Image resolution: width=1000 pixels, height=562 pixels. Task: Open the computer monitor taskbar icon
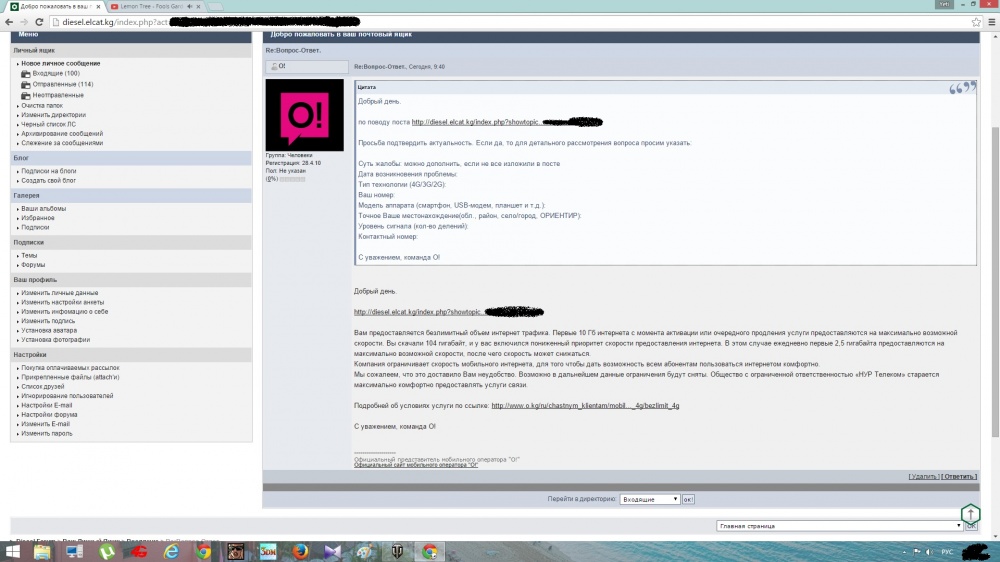[x=74, y=551]
